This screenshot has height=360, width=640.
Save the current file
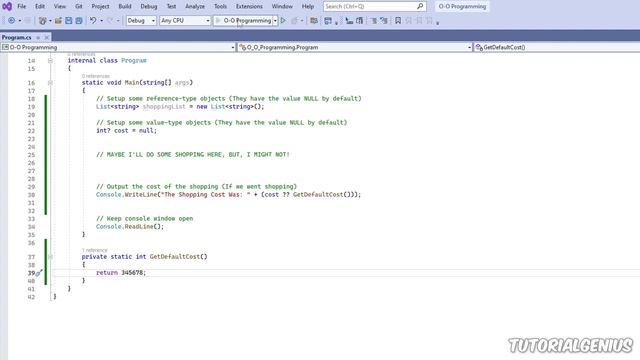click(69, 20)
